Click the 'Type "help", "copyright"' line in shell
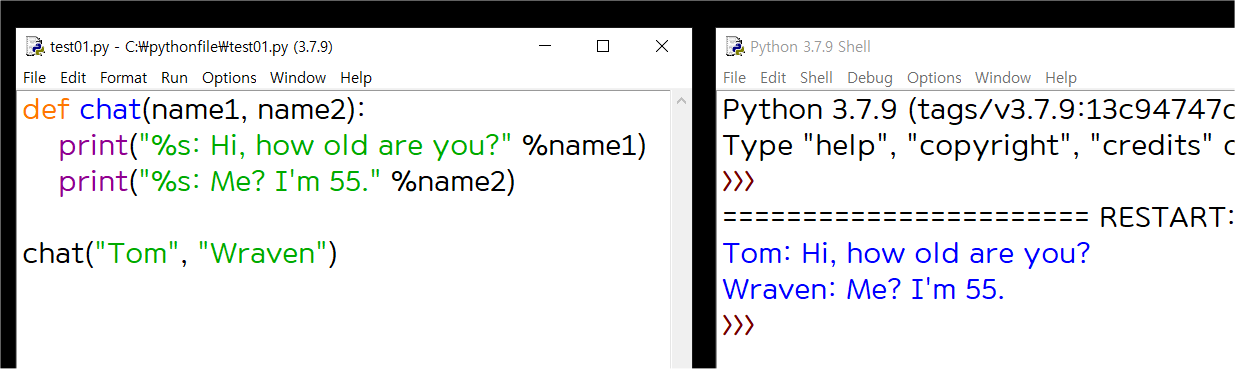 [978, 146]
